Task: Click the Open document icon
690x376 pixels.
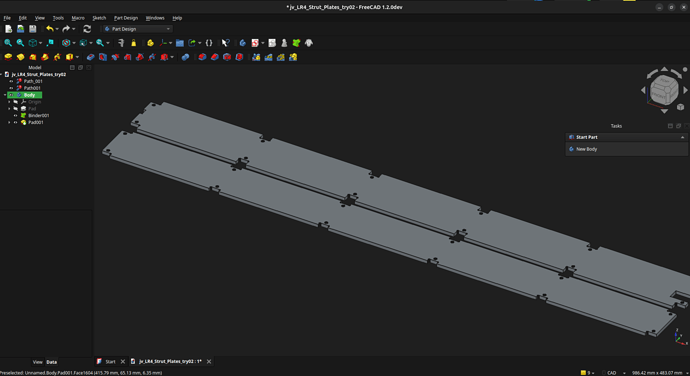Action: pos(20,29)
